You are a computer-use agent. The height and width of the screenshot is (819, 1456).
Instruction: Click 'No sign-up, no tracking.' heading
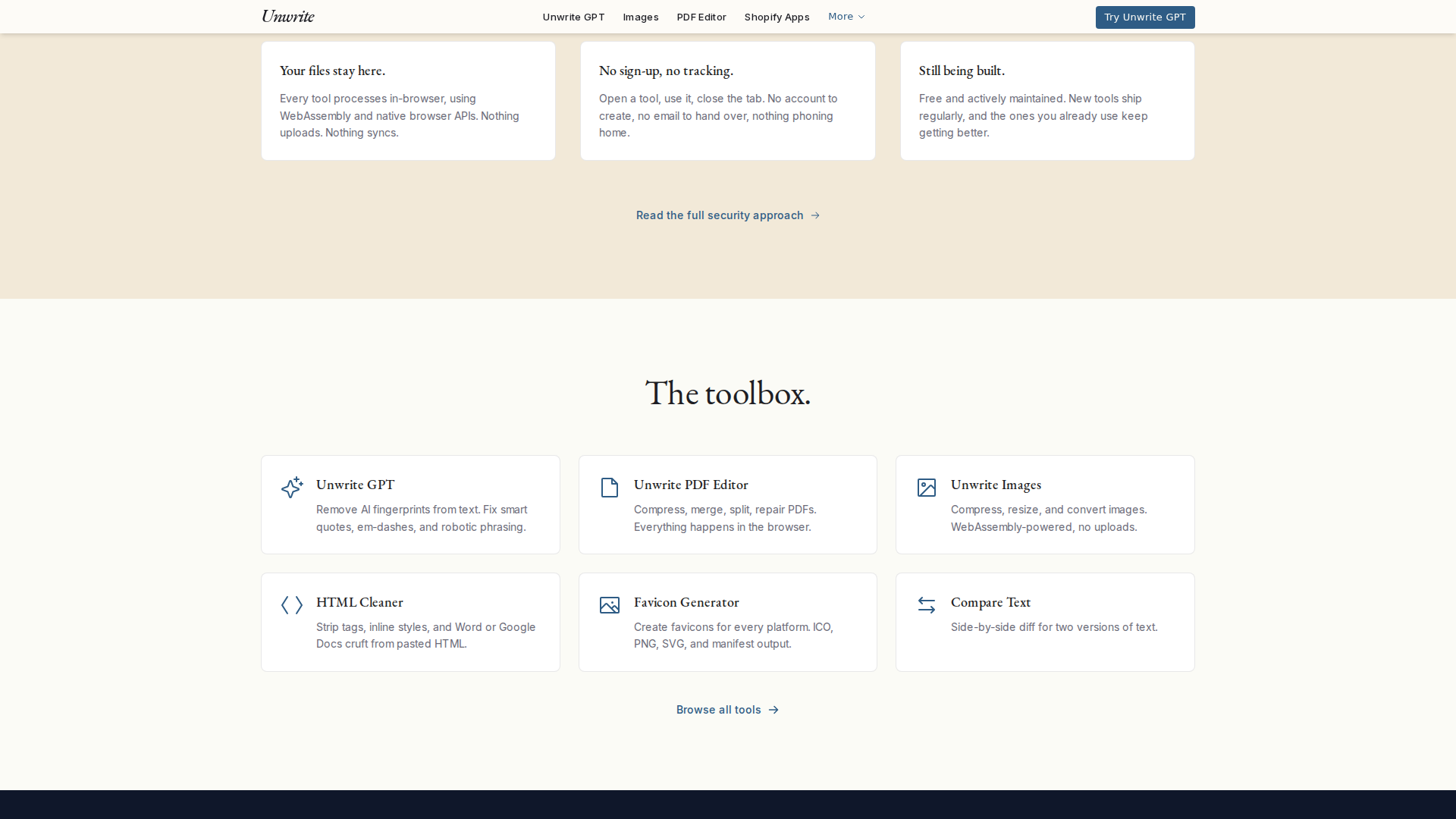click(666, 71)
